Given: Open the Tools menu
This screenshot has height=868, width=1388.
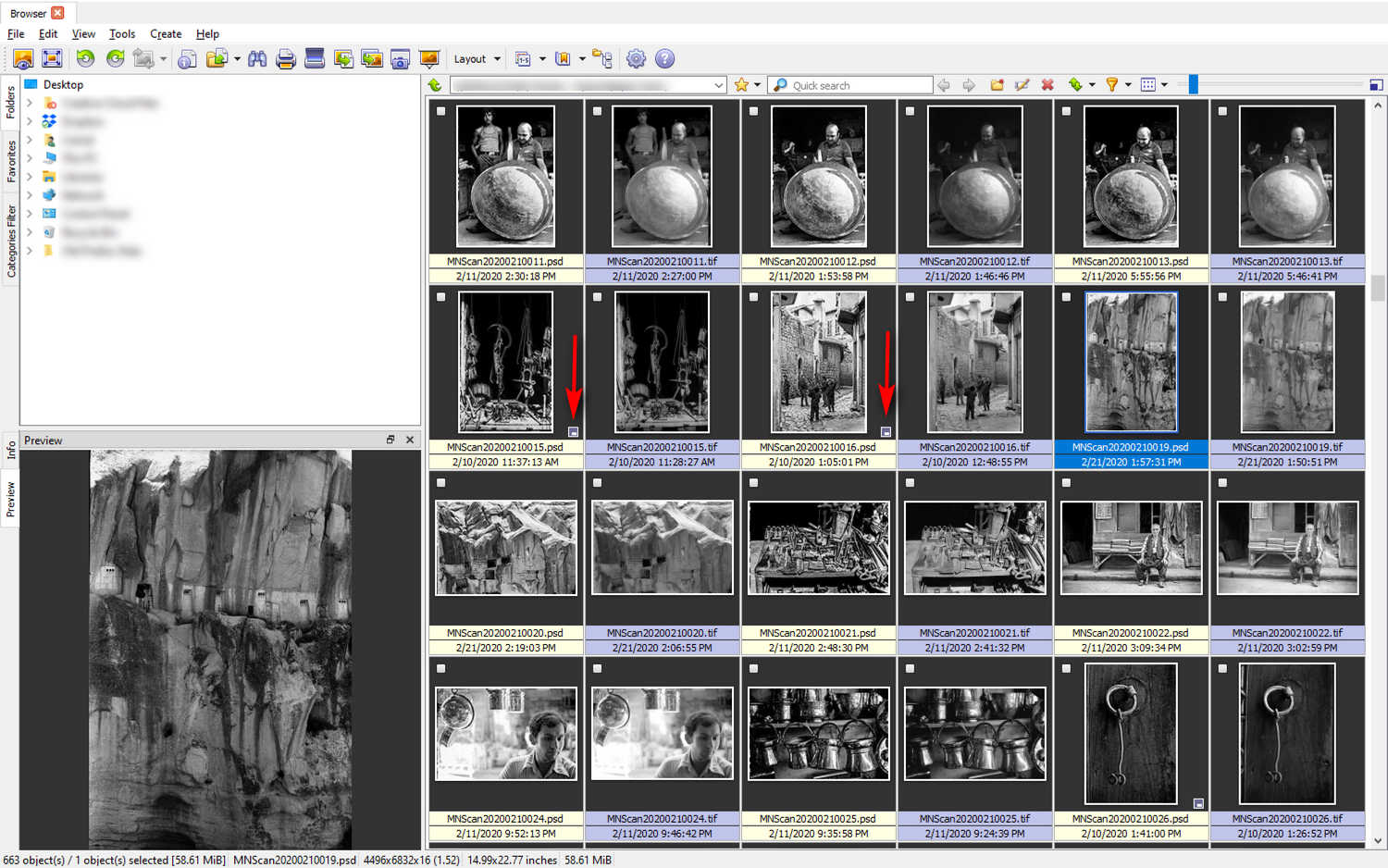Looking at the screenshot, I should point(122,33).
